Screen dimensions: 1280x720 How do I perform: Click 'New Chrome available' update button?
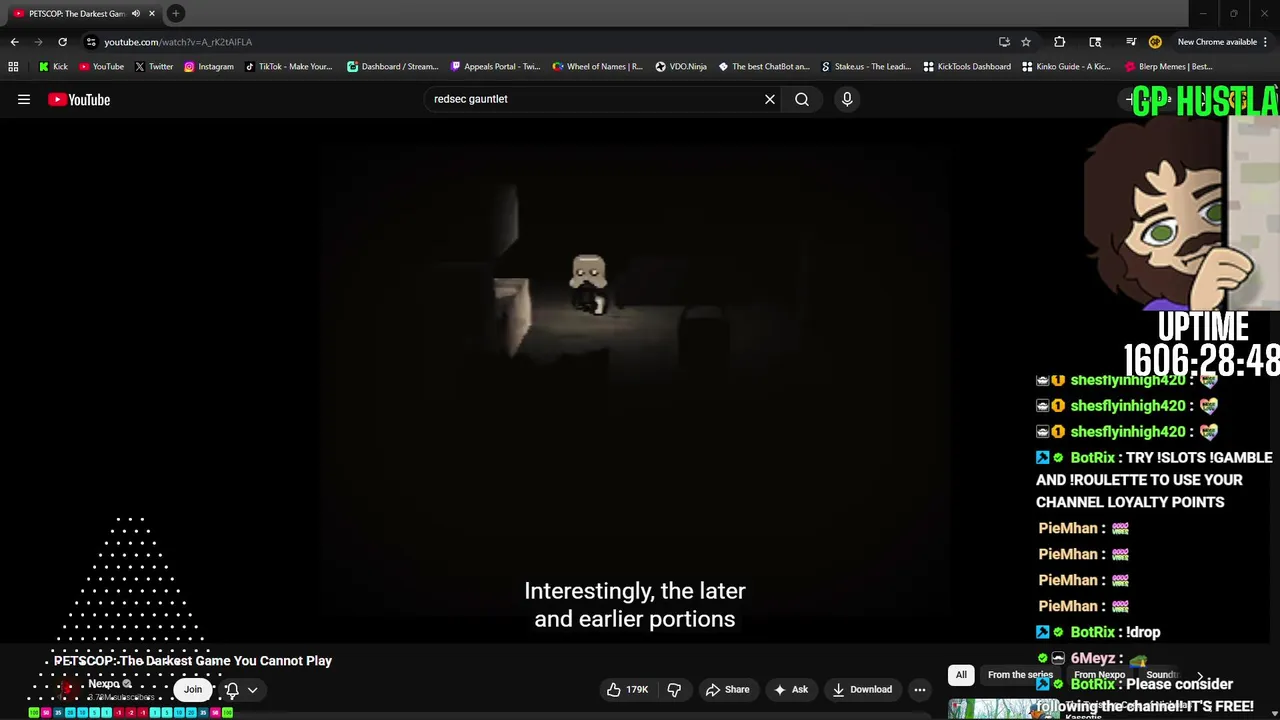1217,42
